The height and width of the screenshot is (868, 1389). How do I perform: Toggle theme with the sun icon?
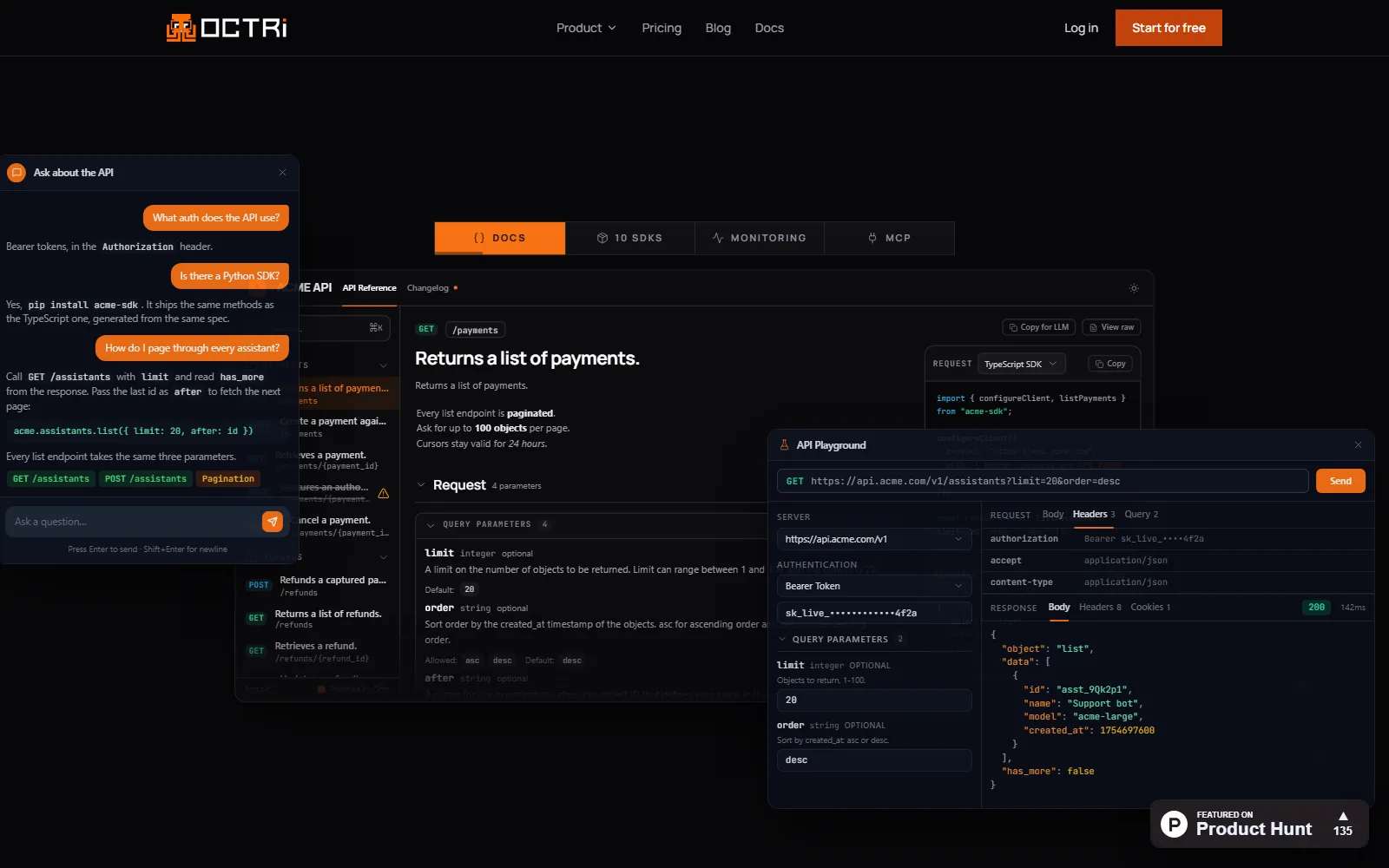click(1134, 288)
